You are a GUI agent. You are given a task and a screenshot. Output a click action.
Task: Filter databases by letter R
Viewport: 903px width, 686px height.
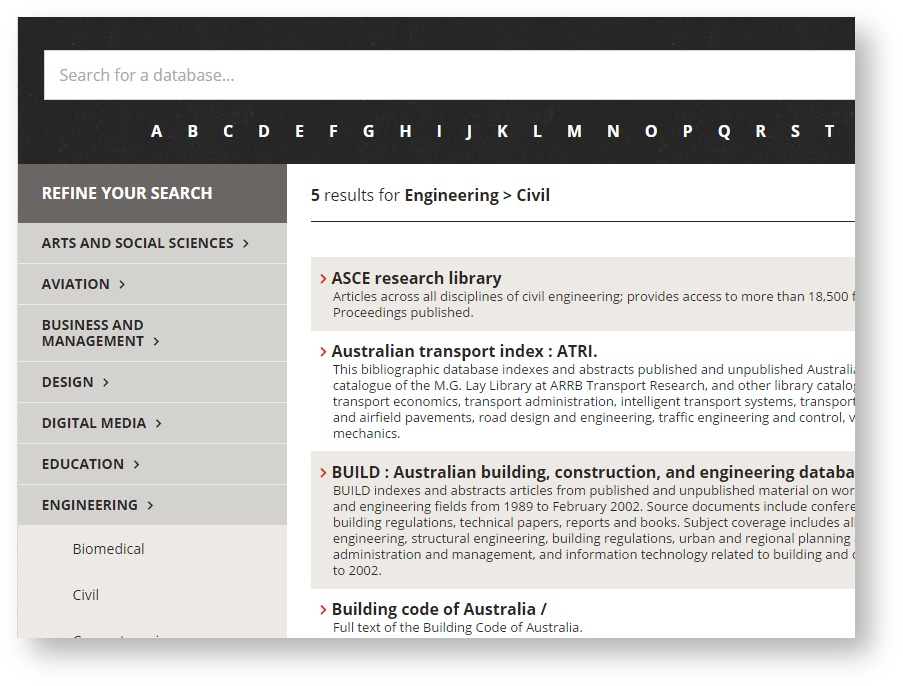[761, 131]
